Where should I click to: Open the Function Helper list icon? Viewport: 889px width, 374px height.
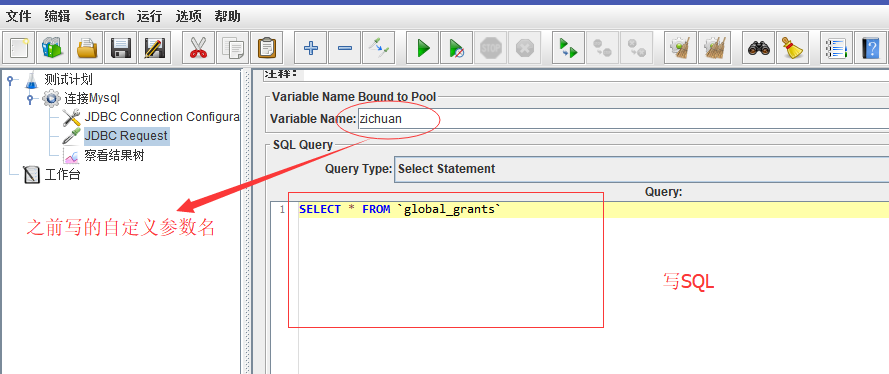(x=836, y=48)
